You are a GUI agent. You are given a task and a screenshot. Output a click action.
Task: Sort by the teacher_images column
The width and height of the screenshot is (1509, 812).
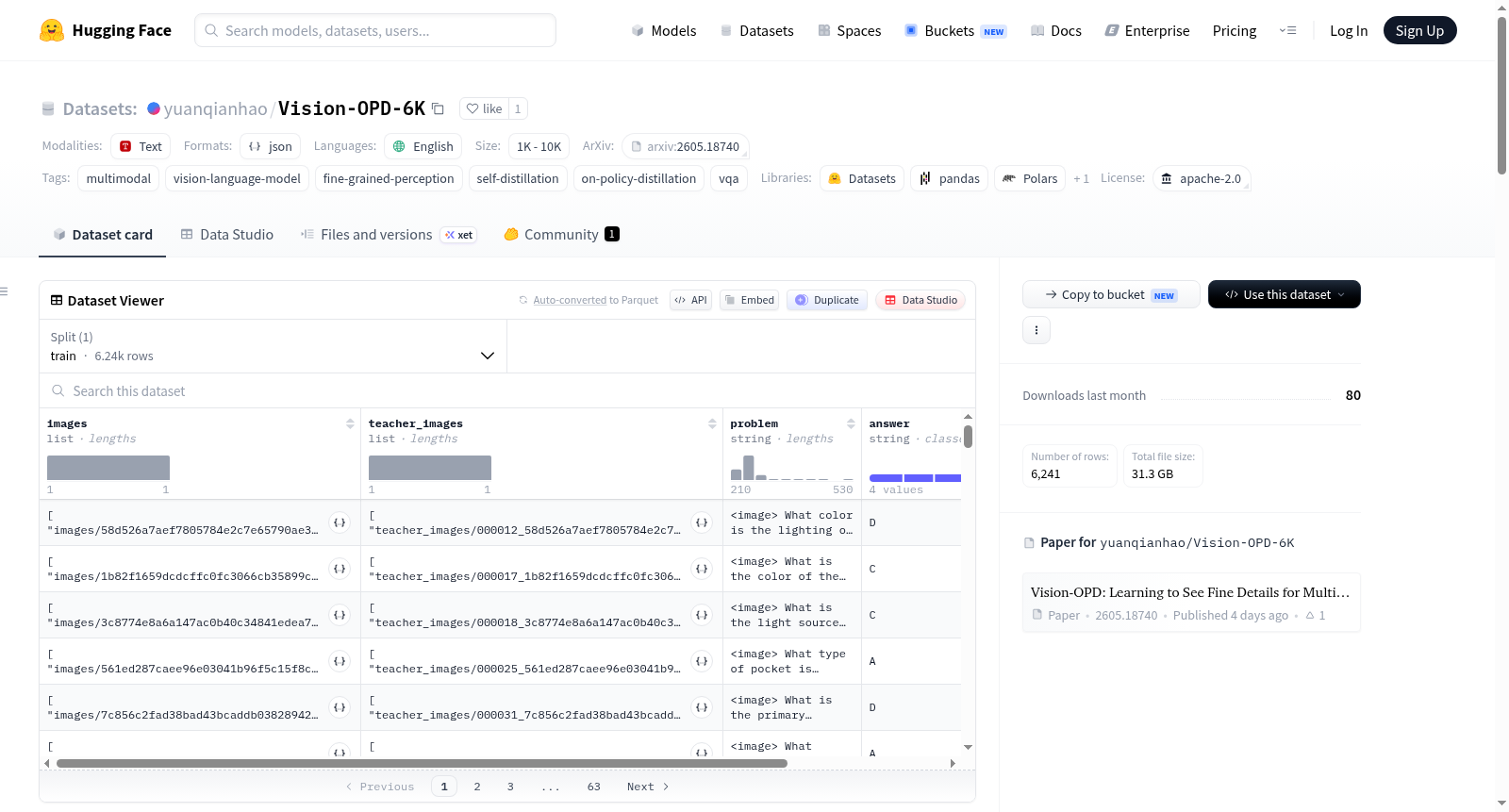point(712,423)
